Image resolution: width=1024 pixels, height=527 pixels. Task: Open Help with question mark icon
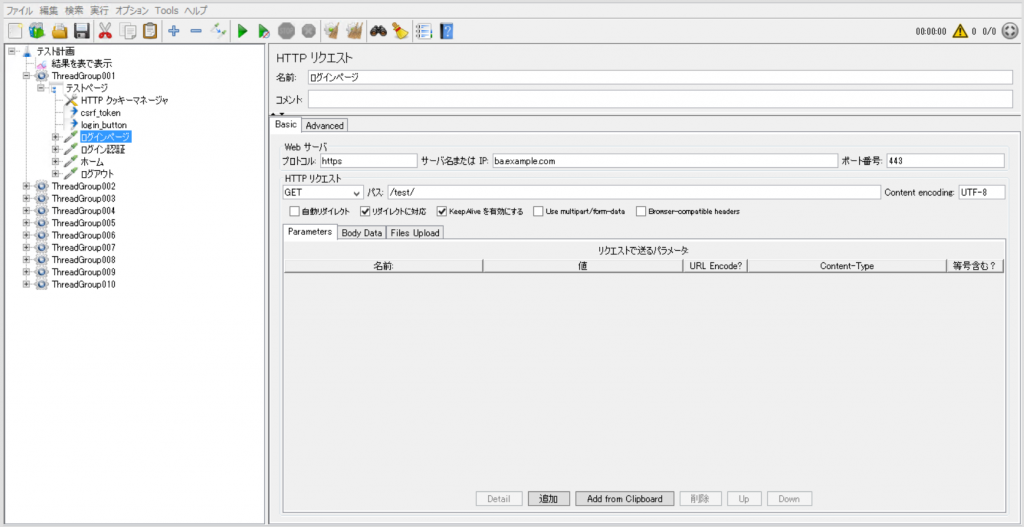(447, 31)
